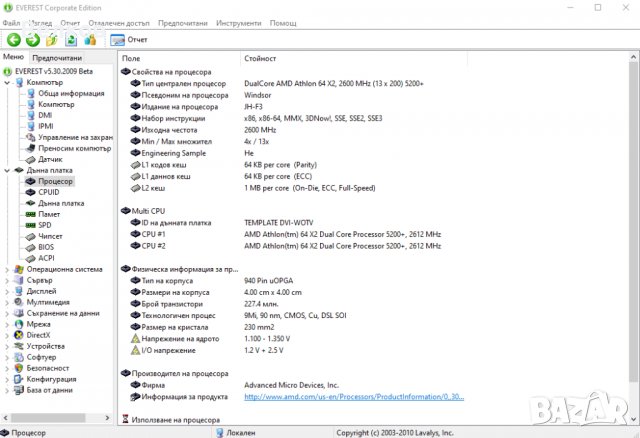Expand the Дисплей tree node

[6, 291]
